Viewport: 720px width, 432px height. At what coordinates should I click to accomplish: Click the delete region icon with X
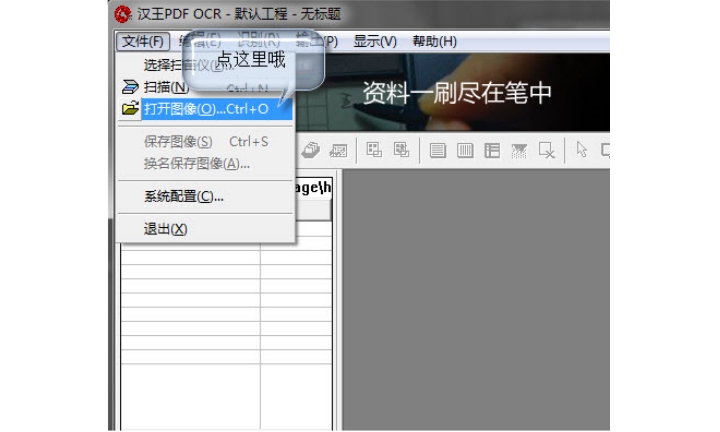click(546, 150)
